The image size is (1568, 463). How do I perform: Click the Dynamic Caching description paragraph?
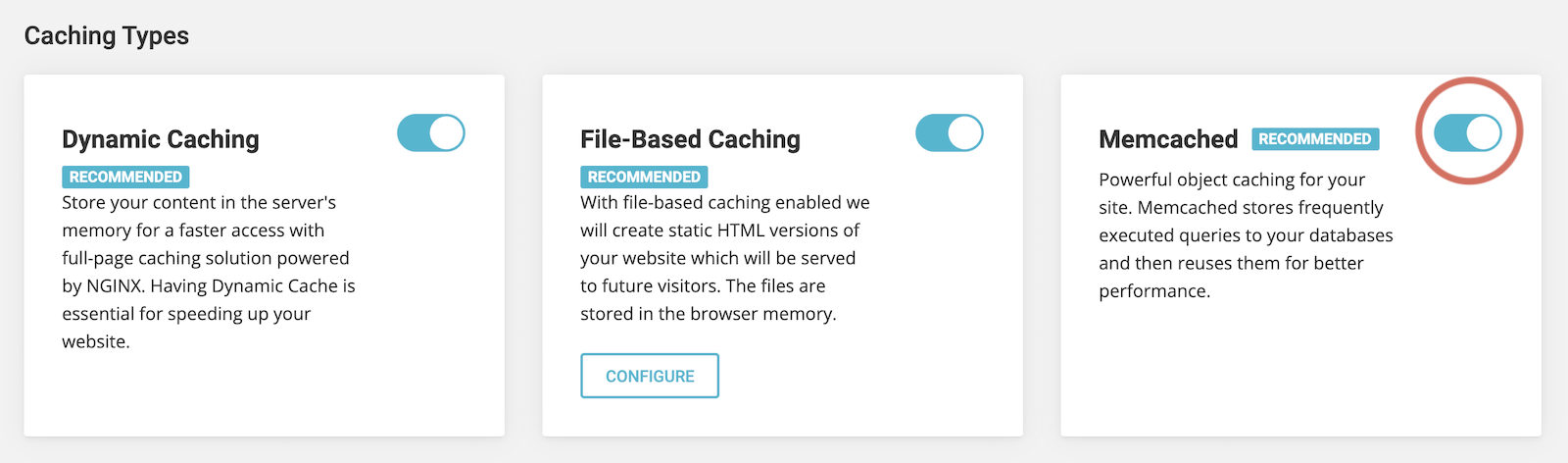coord(208,272)
